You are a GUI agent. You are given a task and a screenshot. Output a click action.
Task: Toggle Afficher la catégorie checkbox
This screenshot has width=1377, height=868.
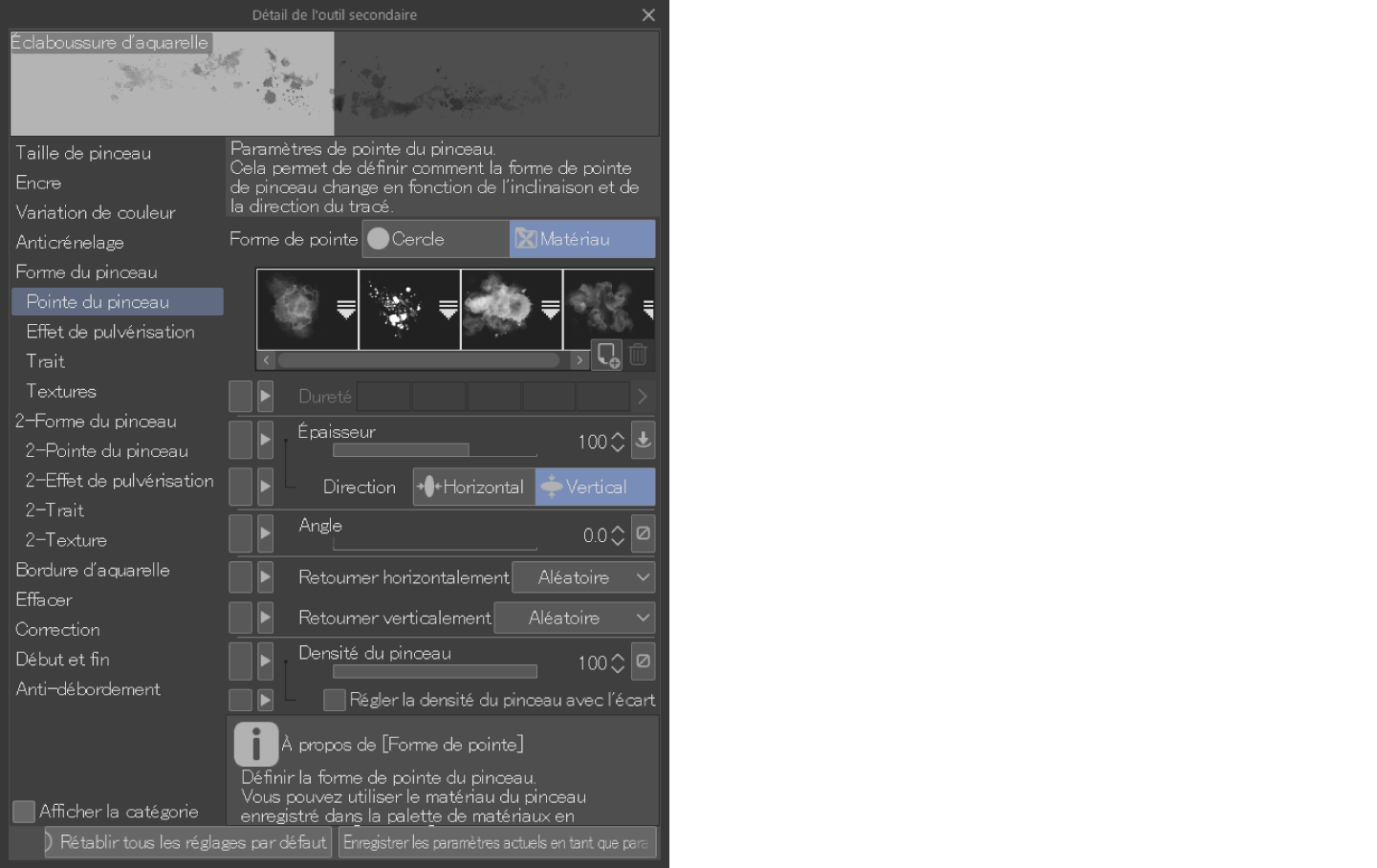click(24, 812)
